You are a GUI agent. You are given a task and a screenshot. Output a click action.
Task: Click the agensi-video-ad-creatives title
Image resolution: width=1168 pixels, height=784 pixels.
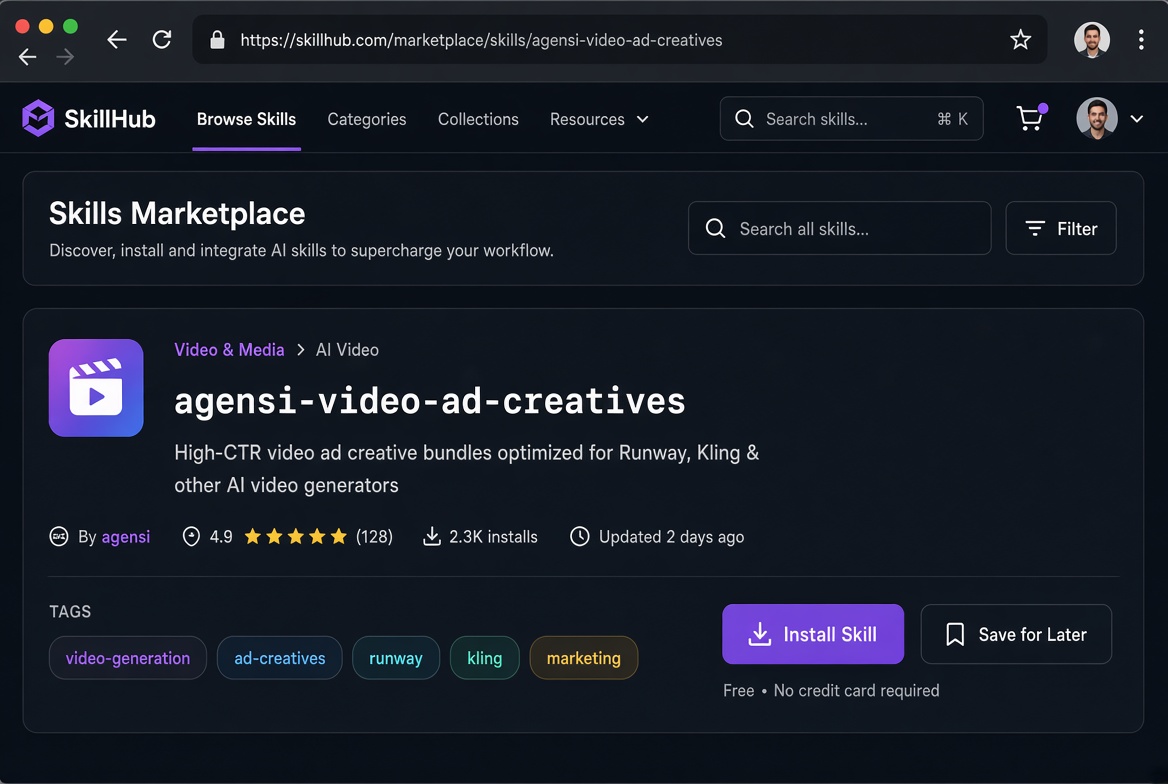[430, 401]
